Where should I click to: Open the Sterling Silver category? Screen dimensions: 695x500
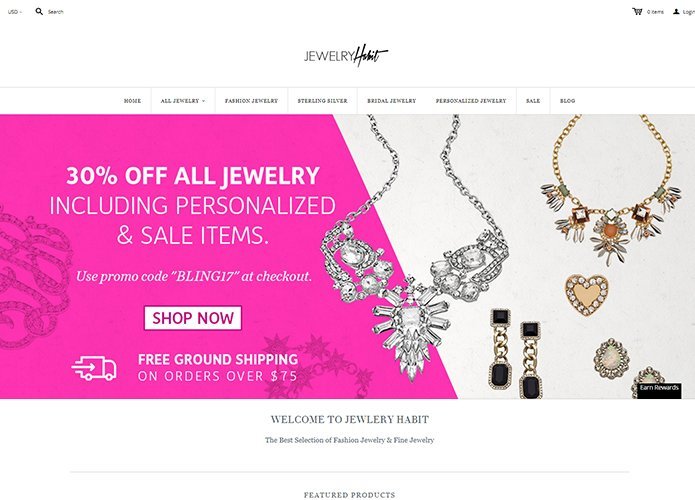tap(322, 101)
